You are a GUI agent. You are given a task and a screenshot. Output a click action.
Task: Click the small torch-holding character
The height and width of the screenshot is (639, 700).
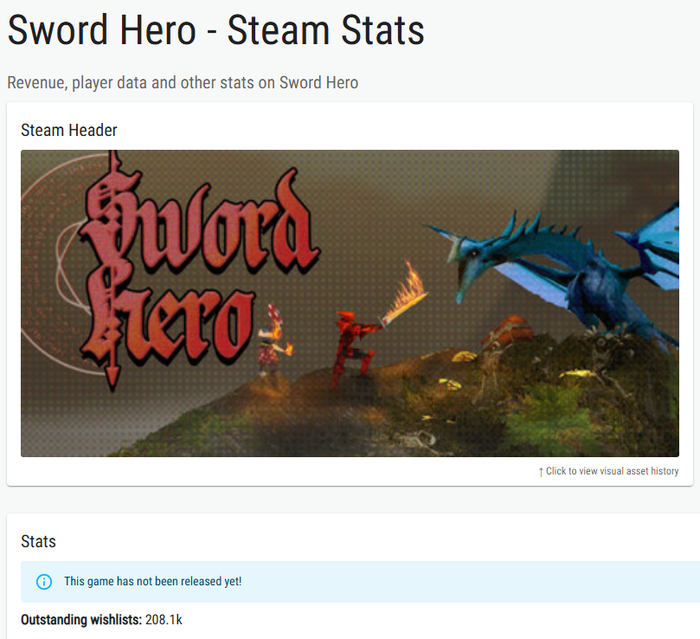(273, 339)
